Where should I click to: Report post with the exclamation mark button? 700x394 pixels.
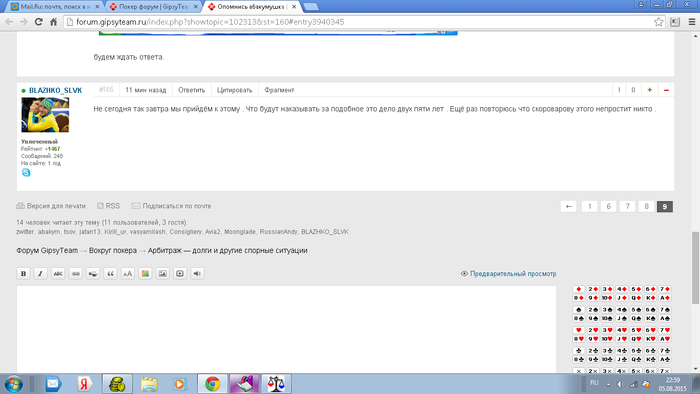(619, 90)
